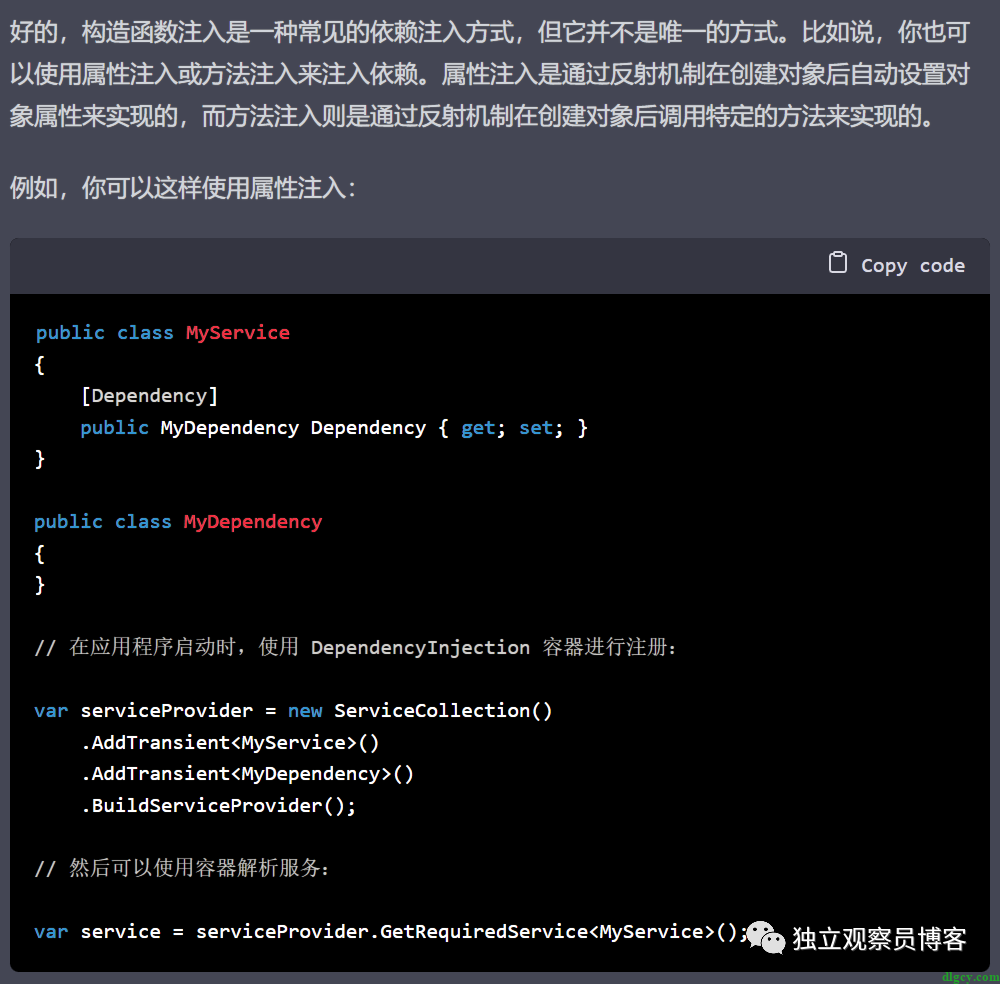This screenshot has width=1000, height=984.
Task: Select the red MyDependency class name
Action: click(x=252, y=522)
